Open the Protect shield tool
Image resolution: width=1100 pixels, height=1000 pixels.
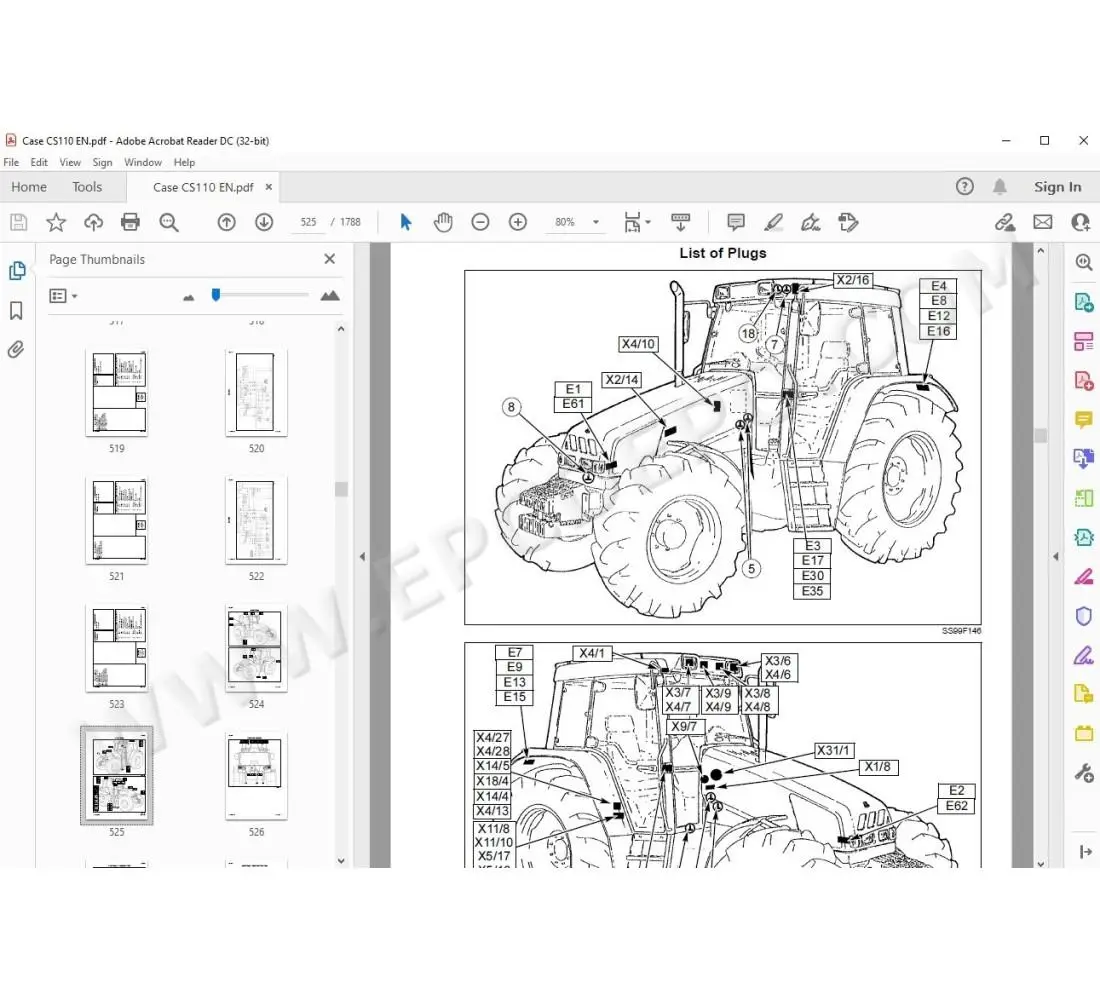pyautogui.click(x=1084, y=616)
